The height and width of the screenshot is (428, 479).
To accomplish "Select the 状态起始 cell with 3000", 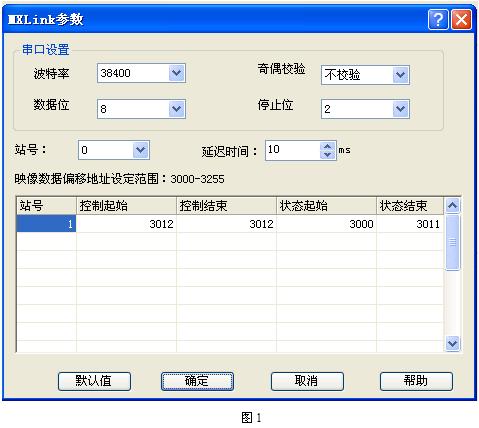I will coord(326,223).
